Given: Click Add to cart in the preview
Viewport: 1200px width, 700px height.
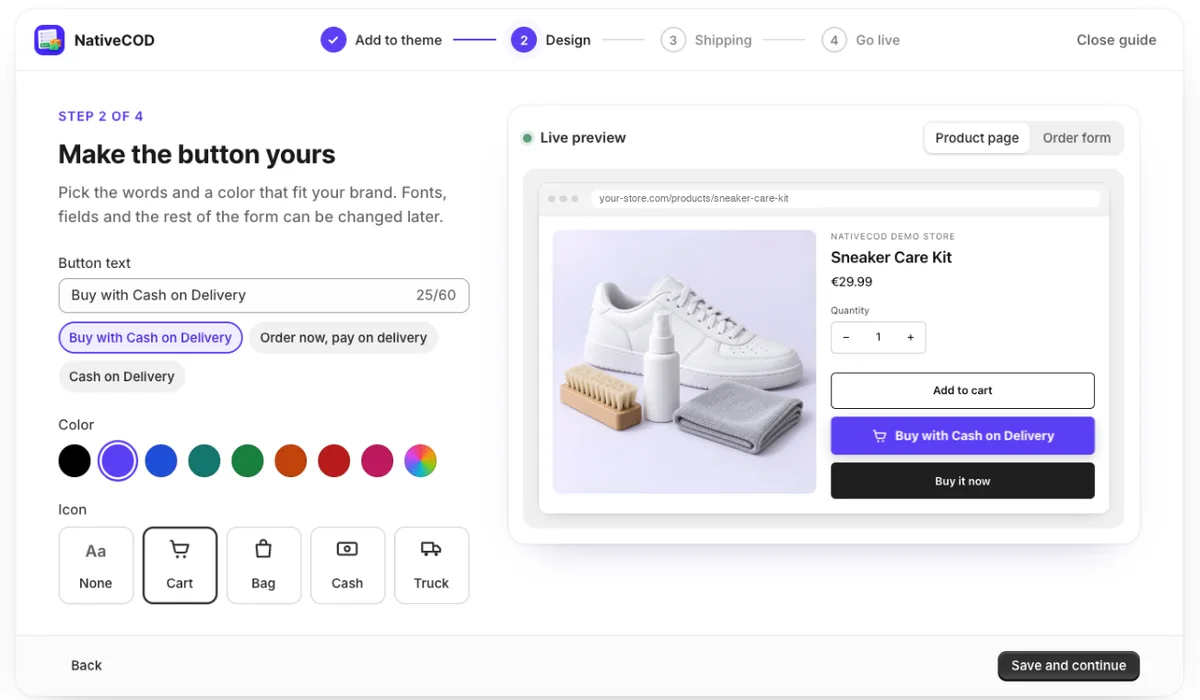Looking at the screenshot, I should tap(963, 391).
